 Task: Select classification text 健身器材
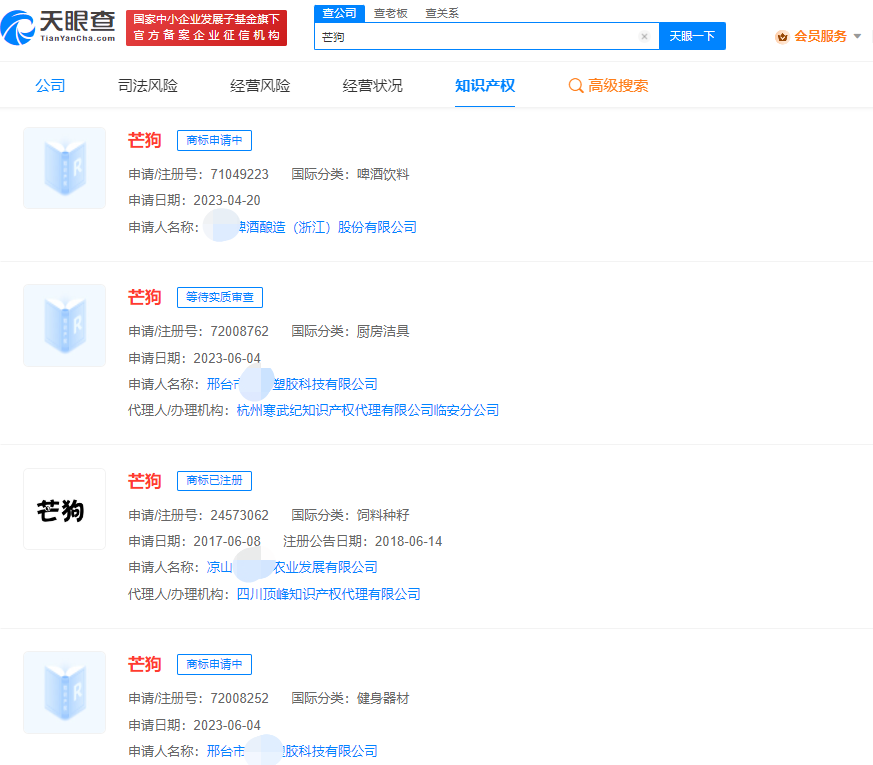pyautogui.click(x=383, y=698)
